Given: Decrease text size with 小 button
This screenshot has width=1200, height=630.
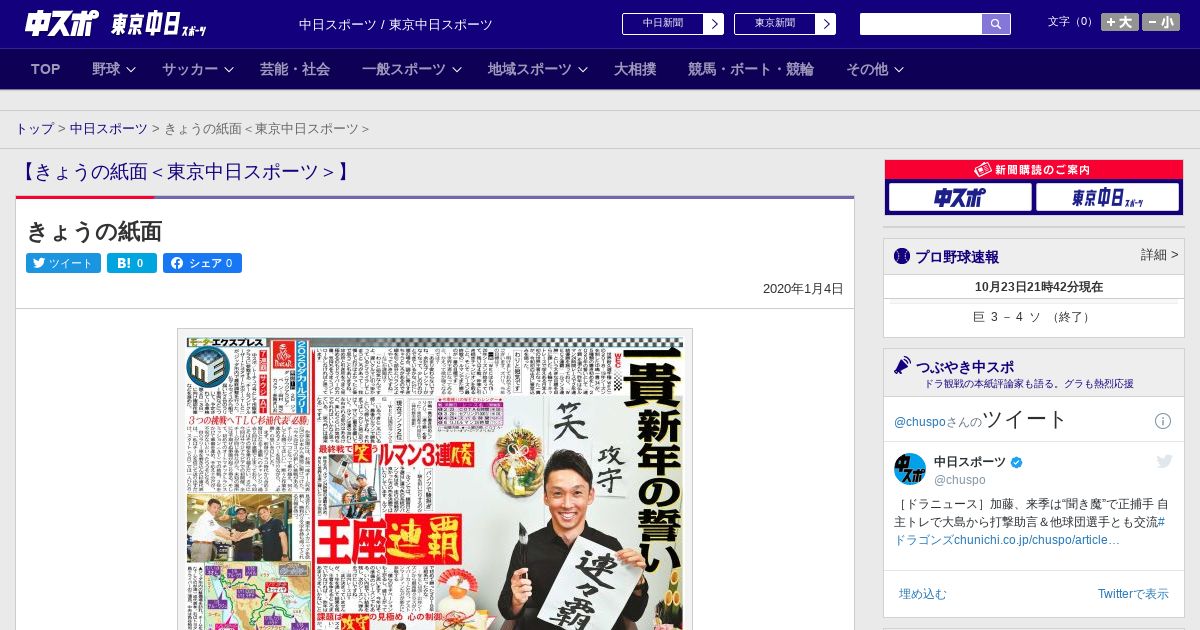Looking at the screenshot, I should [x=1161, y=22].
